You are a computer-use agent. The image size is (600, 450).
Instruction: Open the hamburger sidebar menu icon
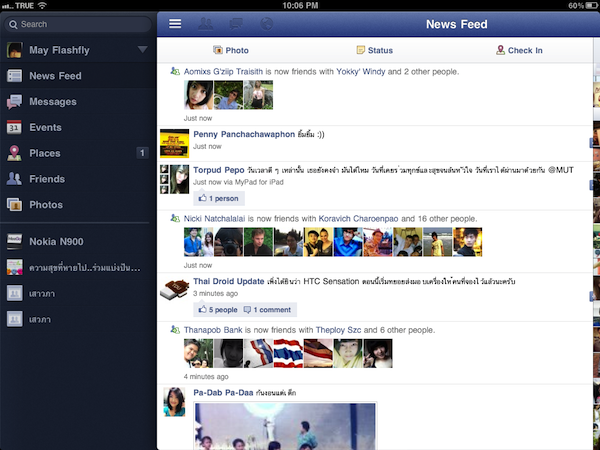point(175,24)
